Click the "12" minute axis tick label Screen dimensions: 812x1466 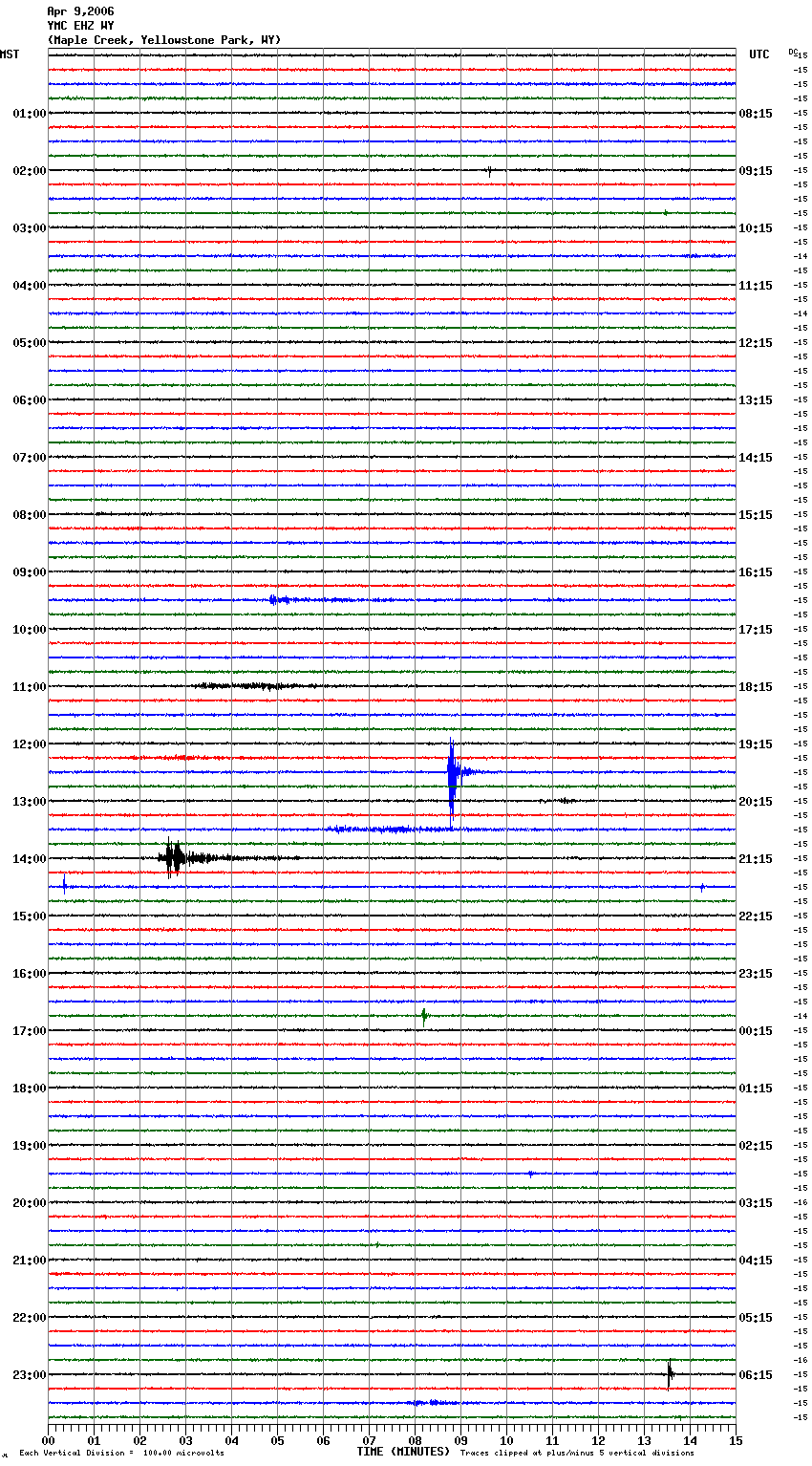coord(598,1440)
